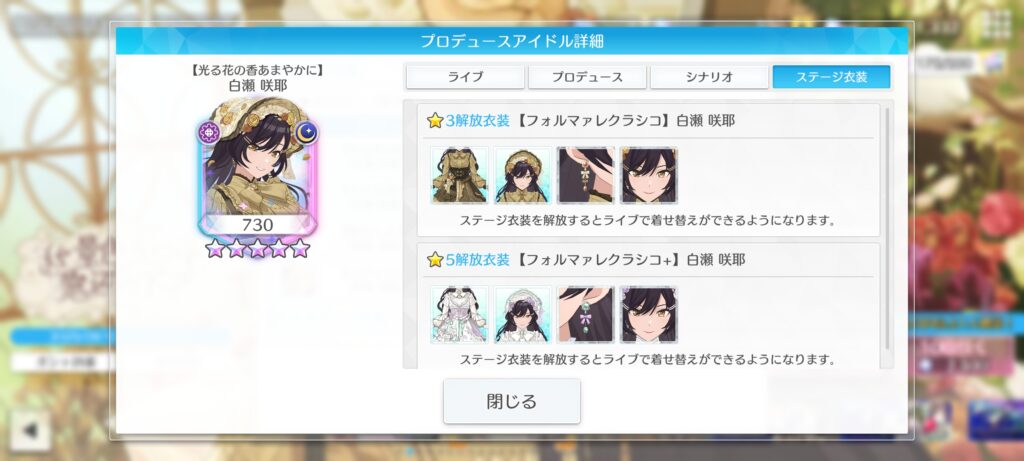View the 3解放 hairstyle face thumbnail
The image size is (1024, 461).
pyautogui.click(x=648, y=176)
